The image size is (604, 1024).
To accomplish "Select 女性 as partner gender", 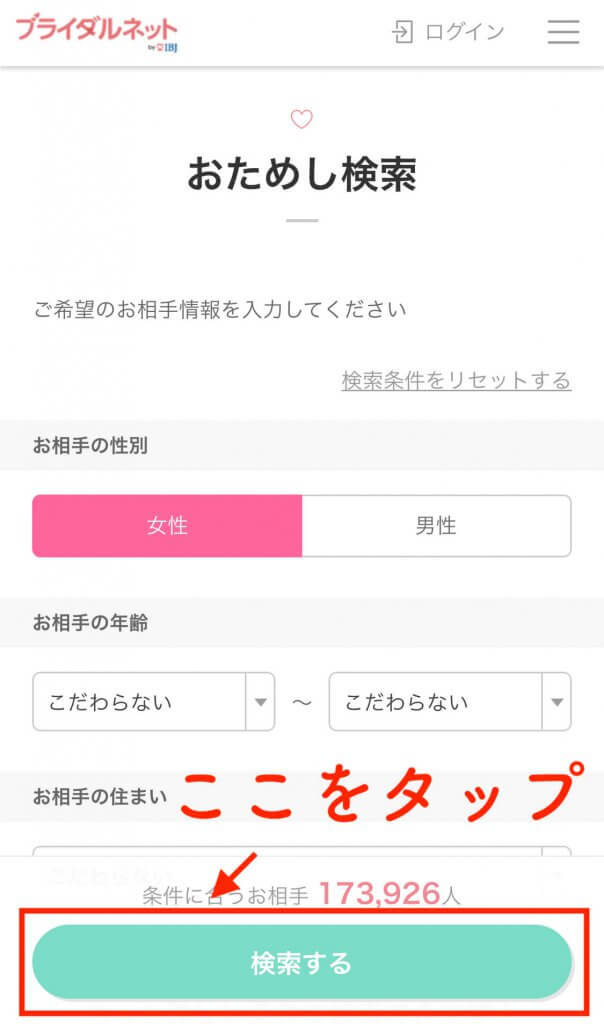I will coord(167,526).
